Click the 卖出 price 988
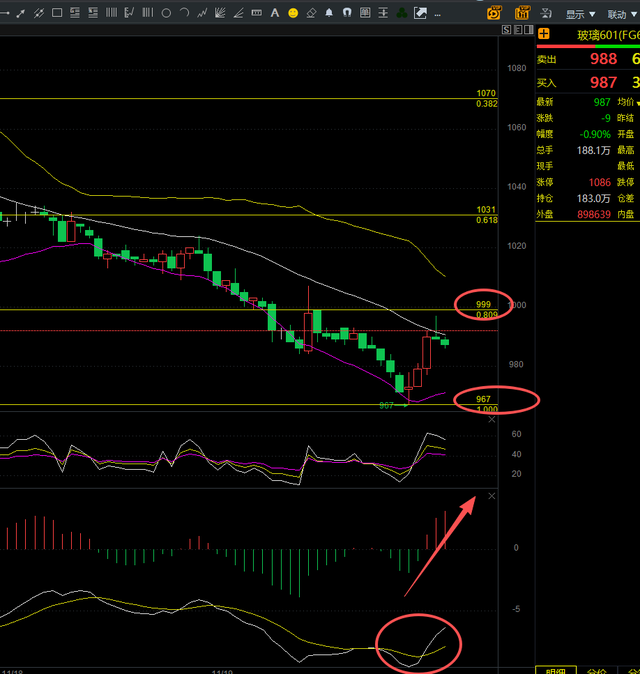This screenshot has height=674, width=640. click(x=603, y=58)
